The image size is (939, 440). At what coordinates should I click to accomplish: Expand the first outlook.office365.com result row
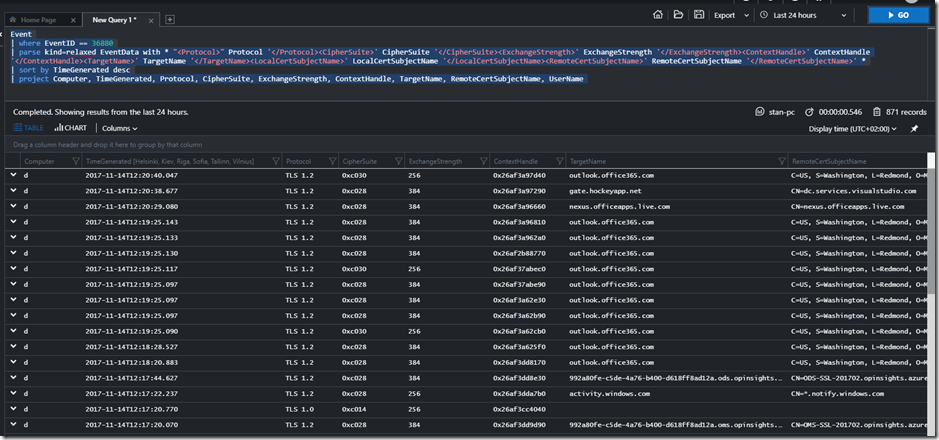[13, 175]
